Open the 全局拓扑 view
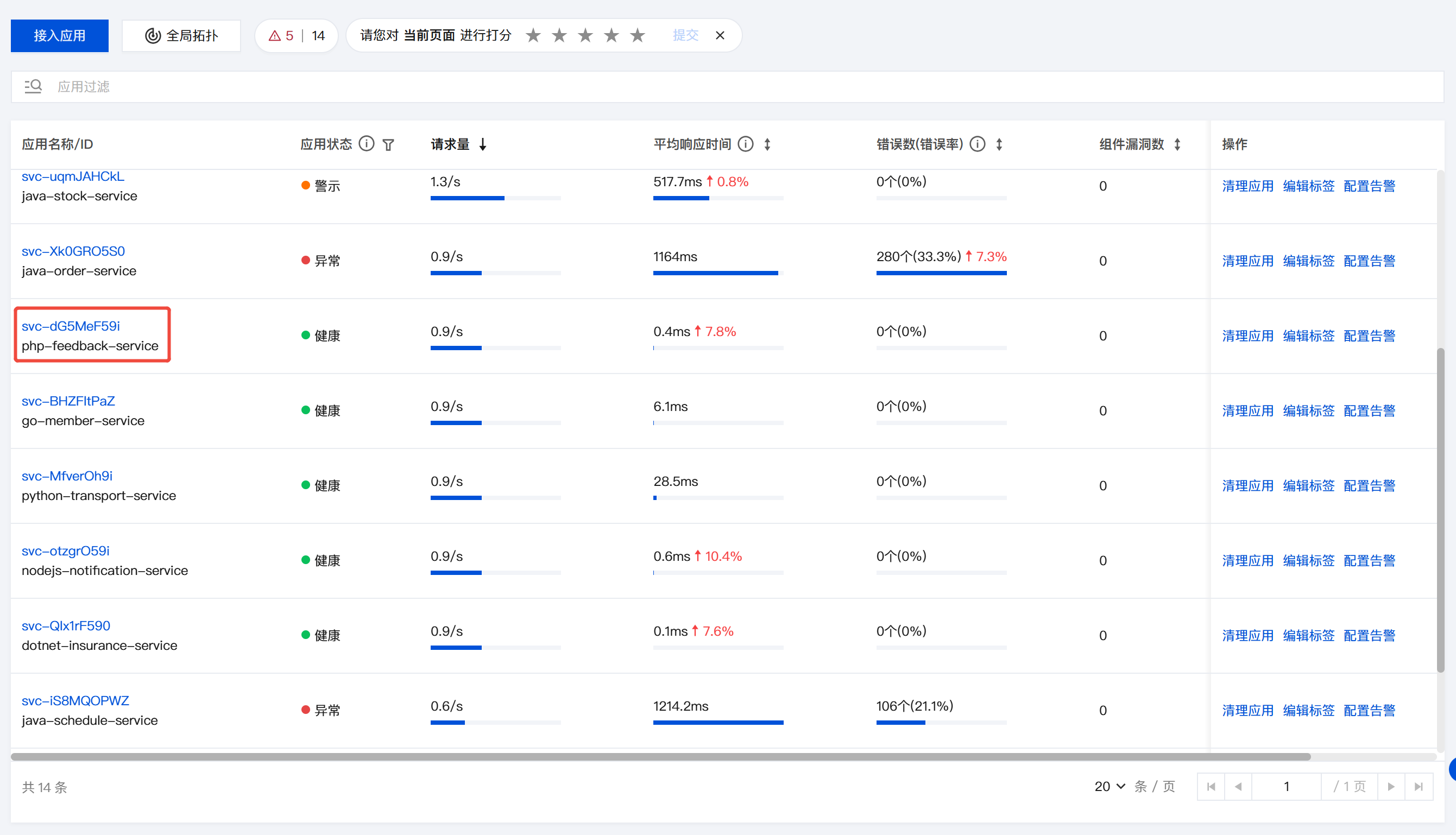1456x835 pixels. tap(181, 36)
